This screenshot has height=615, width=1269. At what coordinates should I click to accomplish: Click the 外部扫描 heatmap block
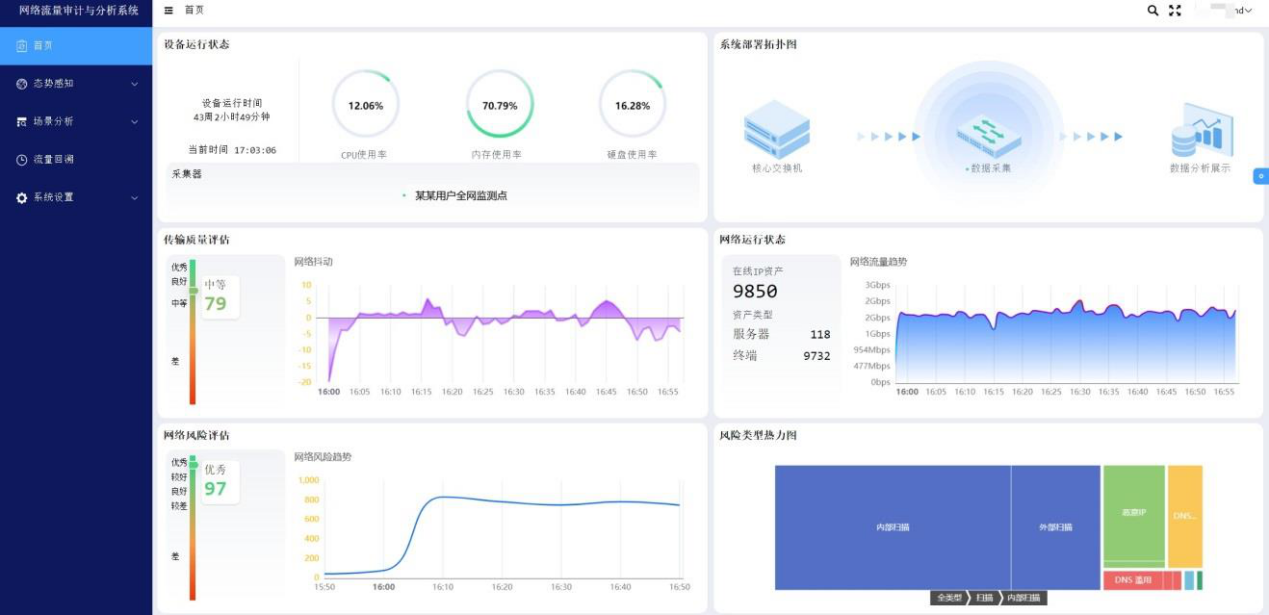coord(1056,527)
